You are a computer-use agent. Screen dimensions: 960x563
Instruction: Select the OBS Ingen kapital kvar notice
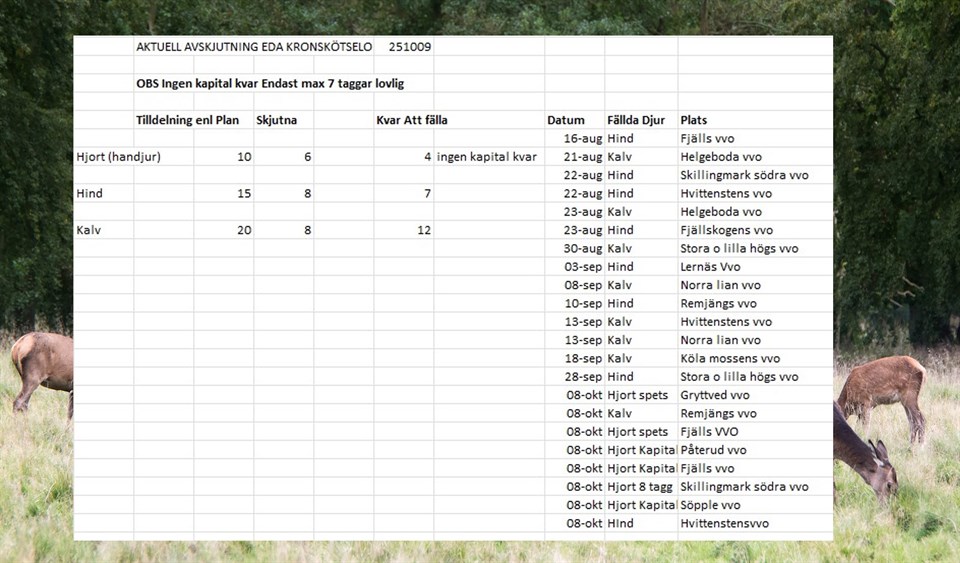coord(270,84)
